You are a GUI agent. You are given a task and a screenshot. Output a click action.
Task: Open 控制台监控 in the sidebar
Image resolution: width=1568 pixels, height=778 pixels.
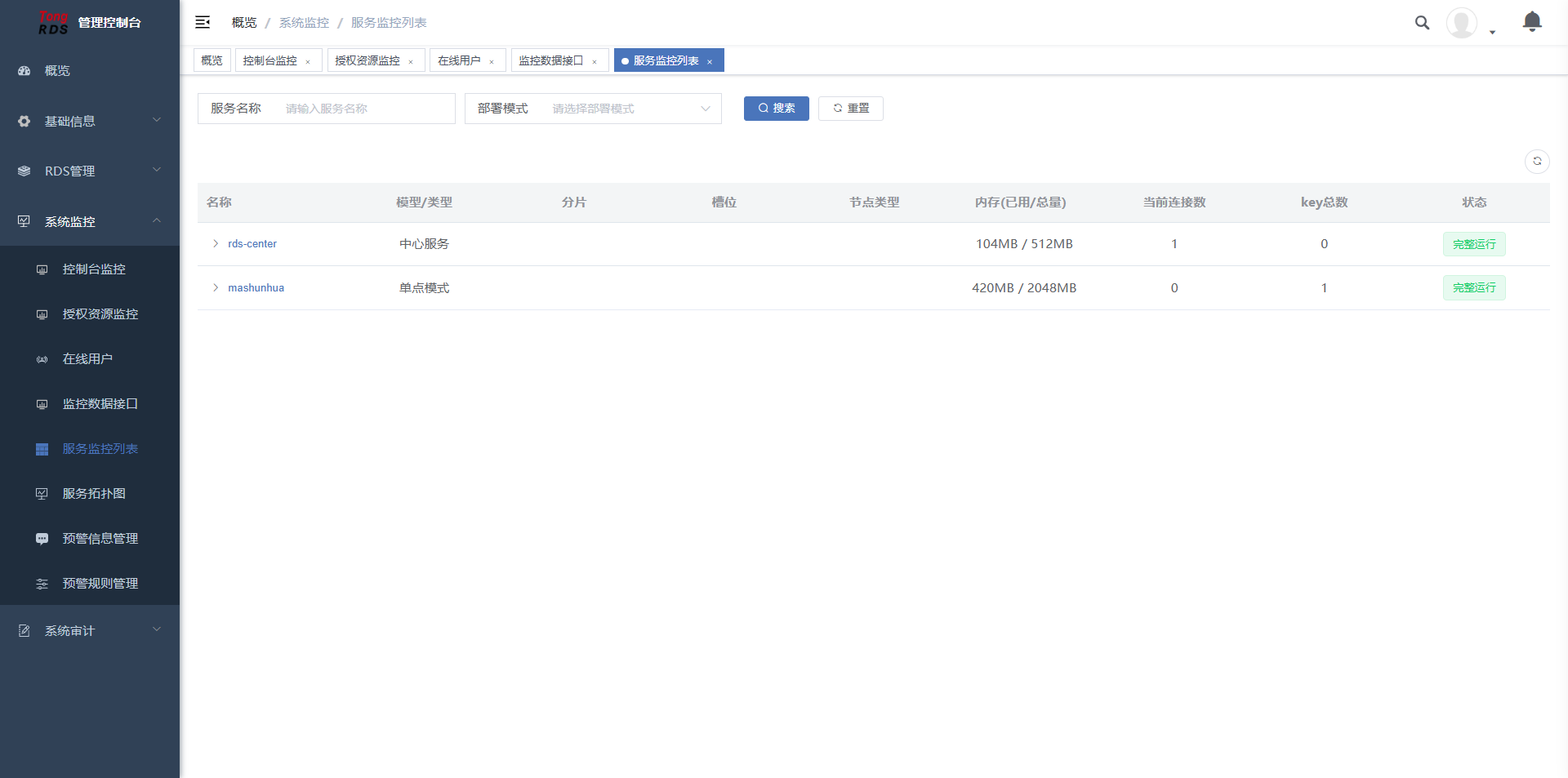click(90, 269)
